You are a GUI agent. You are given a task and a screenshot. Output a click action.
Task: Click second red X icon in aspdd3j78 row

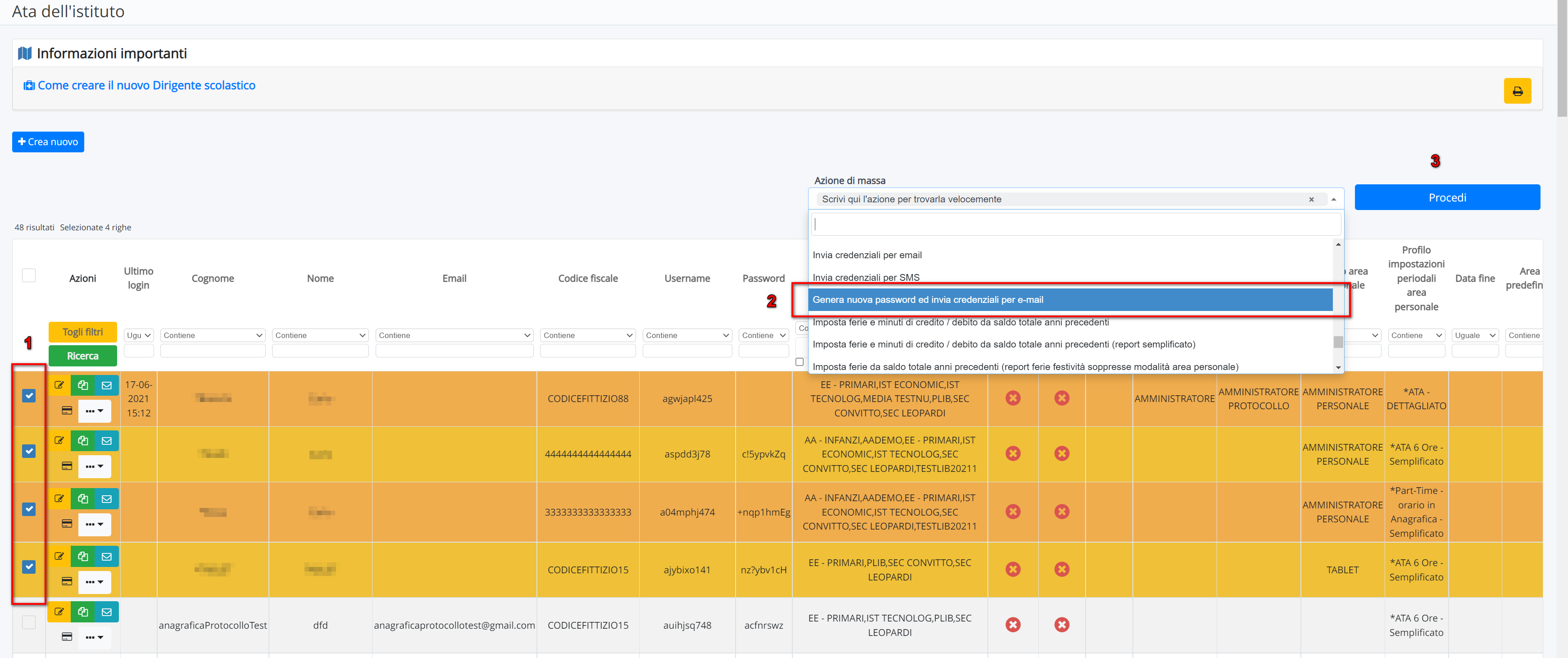pos(1062,453)
